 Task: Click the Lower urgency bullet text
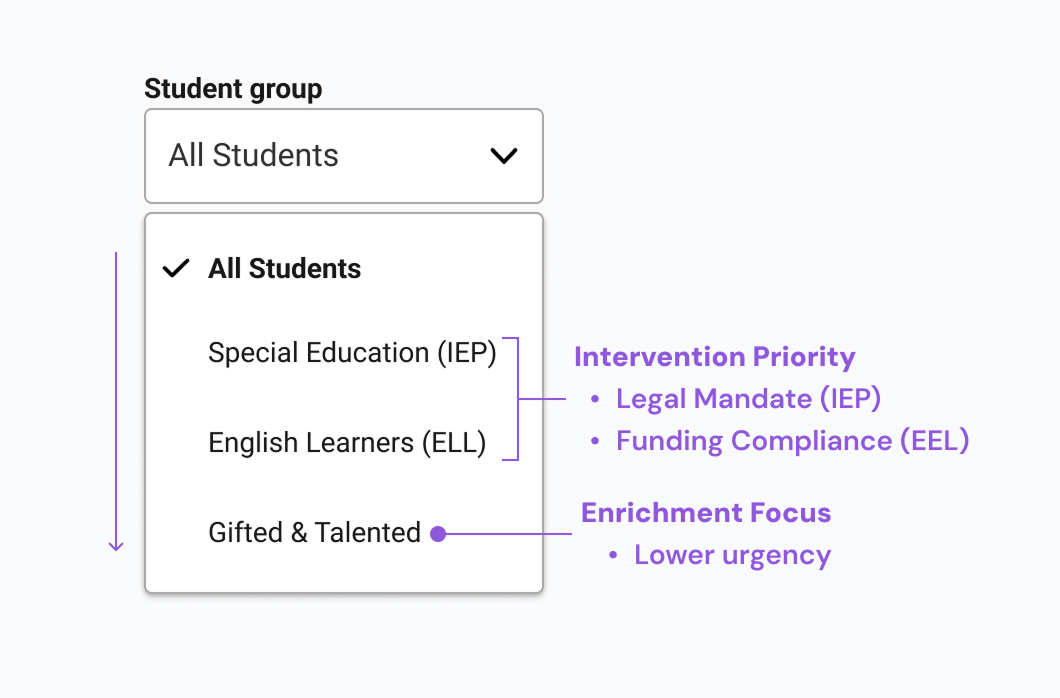(732, 555)
